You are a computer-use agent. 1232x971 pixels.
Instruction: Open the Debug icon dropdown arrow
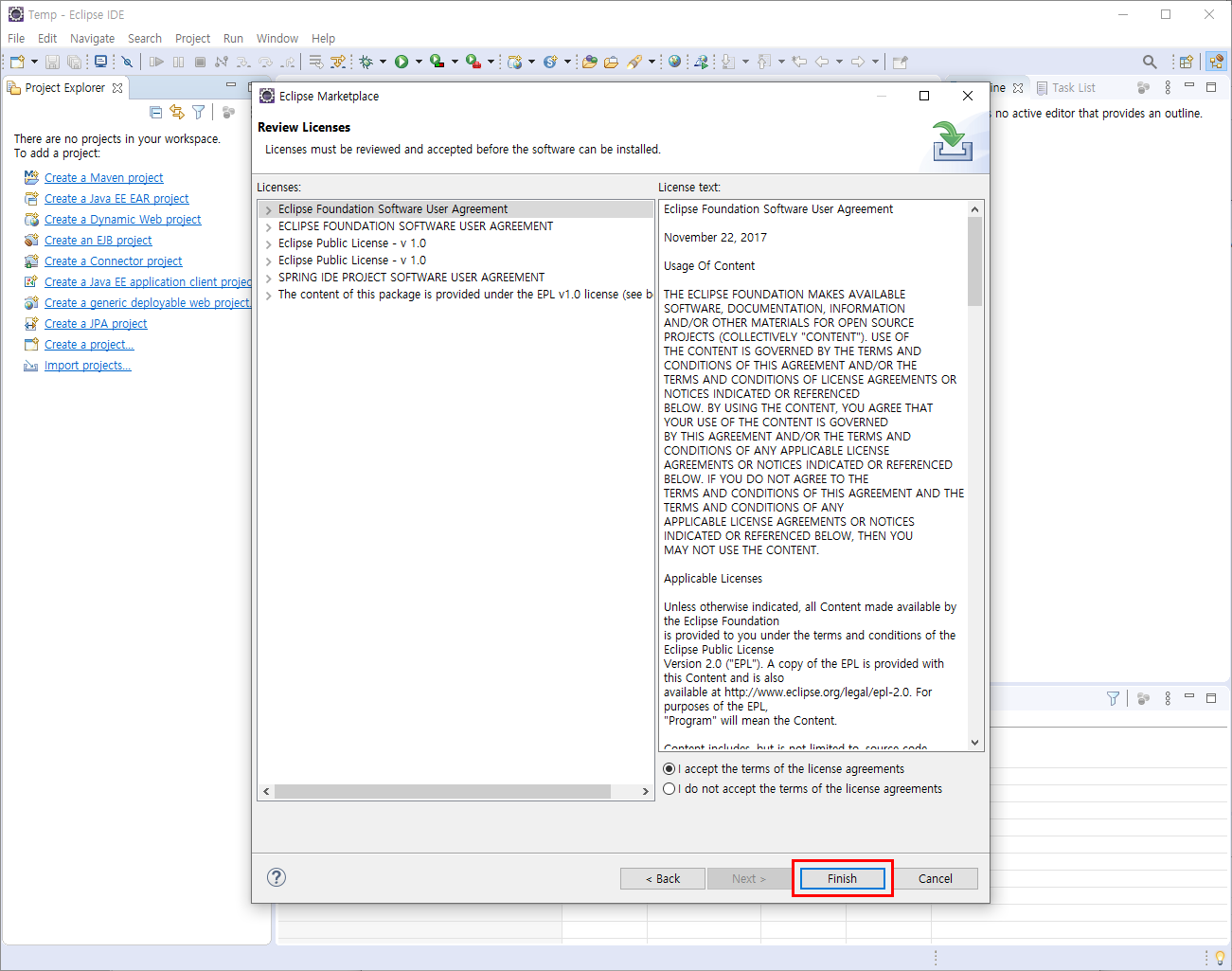point(383,62)
